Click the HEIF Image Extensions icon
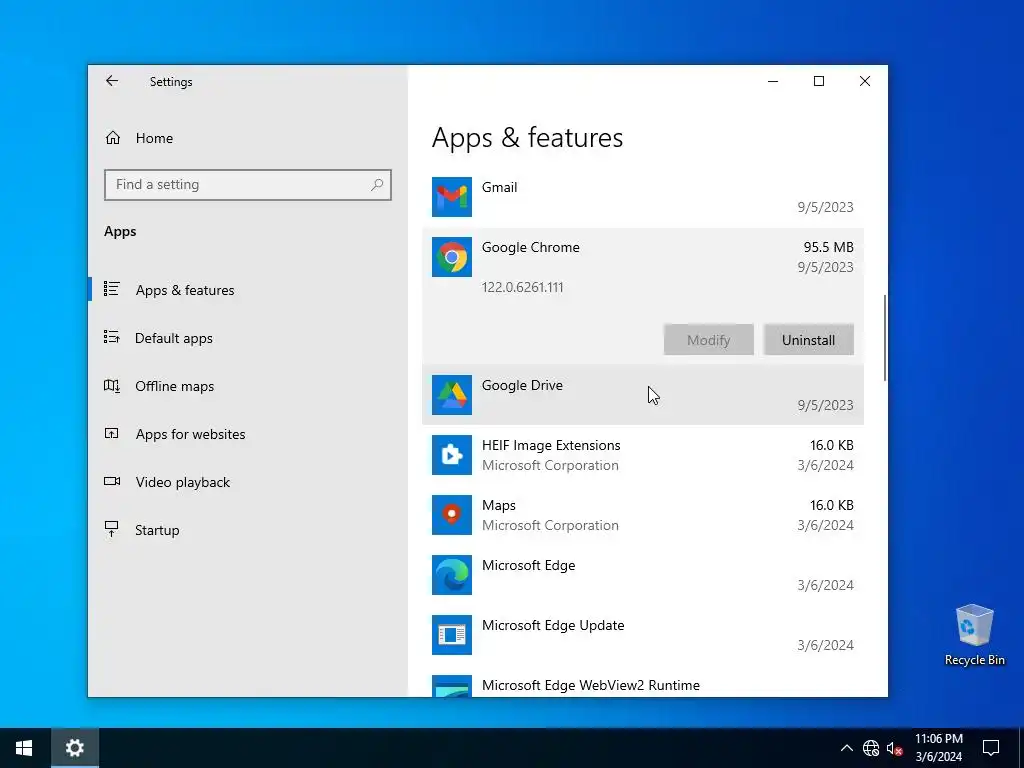 pos(452,455)
